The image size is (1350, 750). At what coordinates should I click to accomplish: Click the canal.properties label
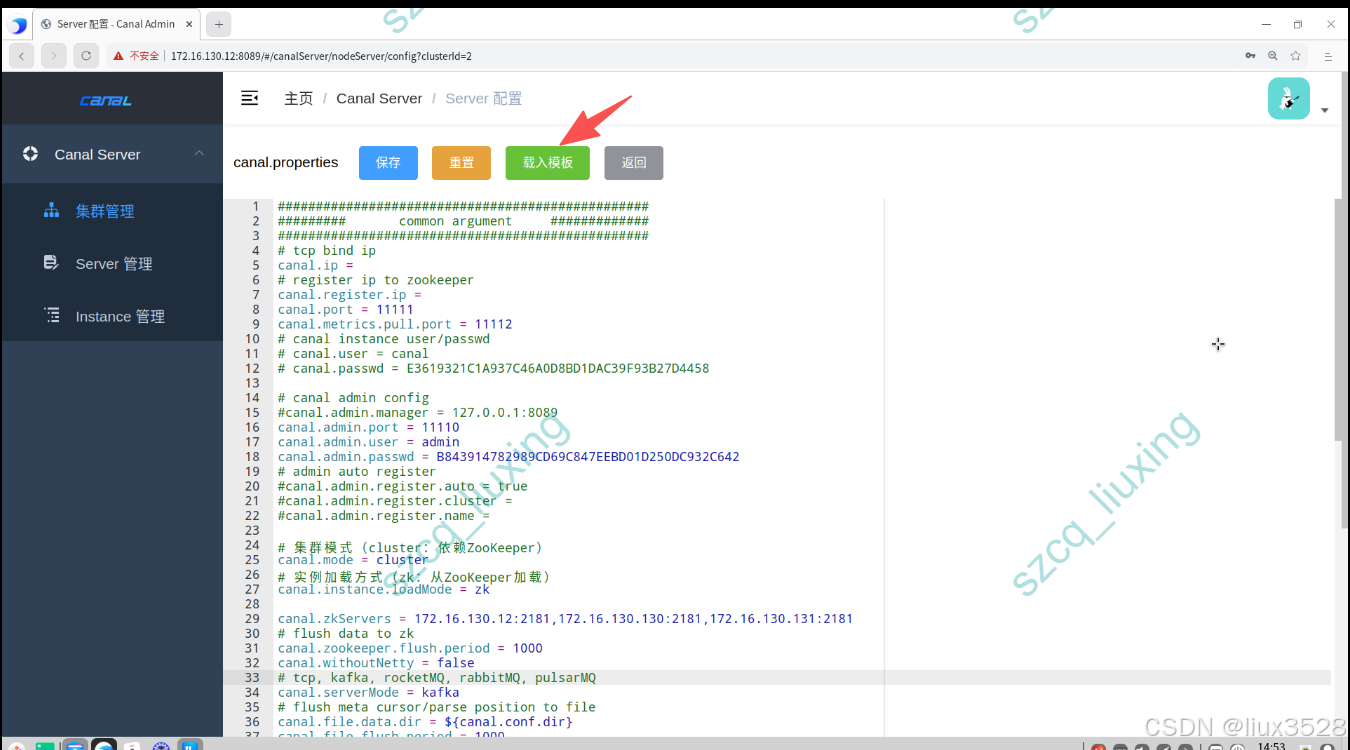[286, 162]
